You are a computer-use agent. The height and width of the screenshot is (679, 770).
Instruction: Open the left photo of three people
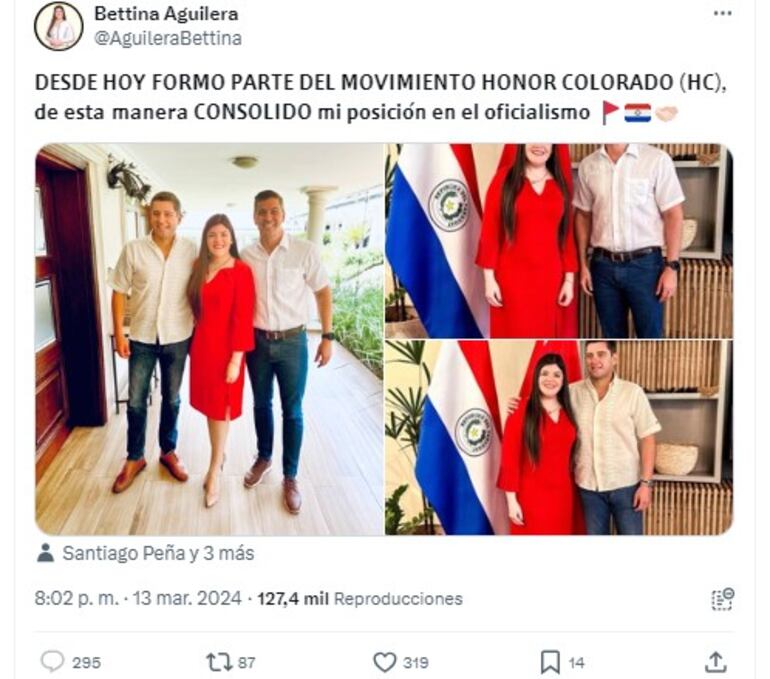click(x=209, y=339)
